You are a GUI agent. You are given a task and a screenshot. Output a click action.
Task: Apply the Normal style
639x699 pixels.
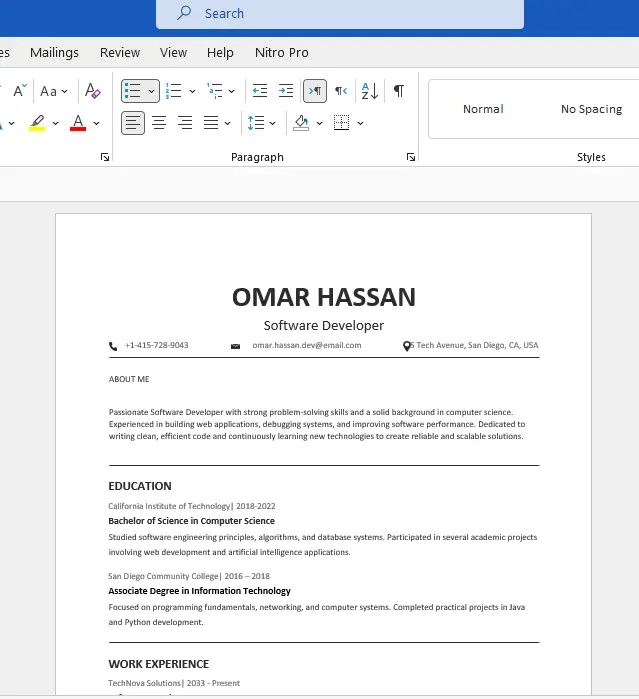coord(483,109)
